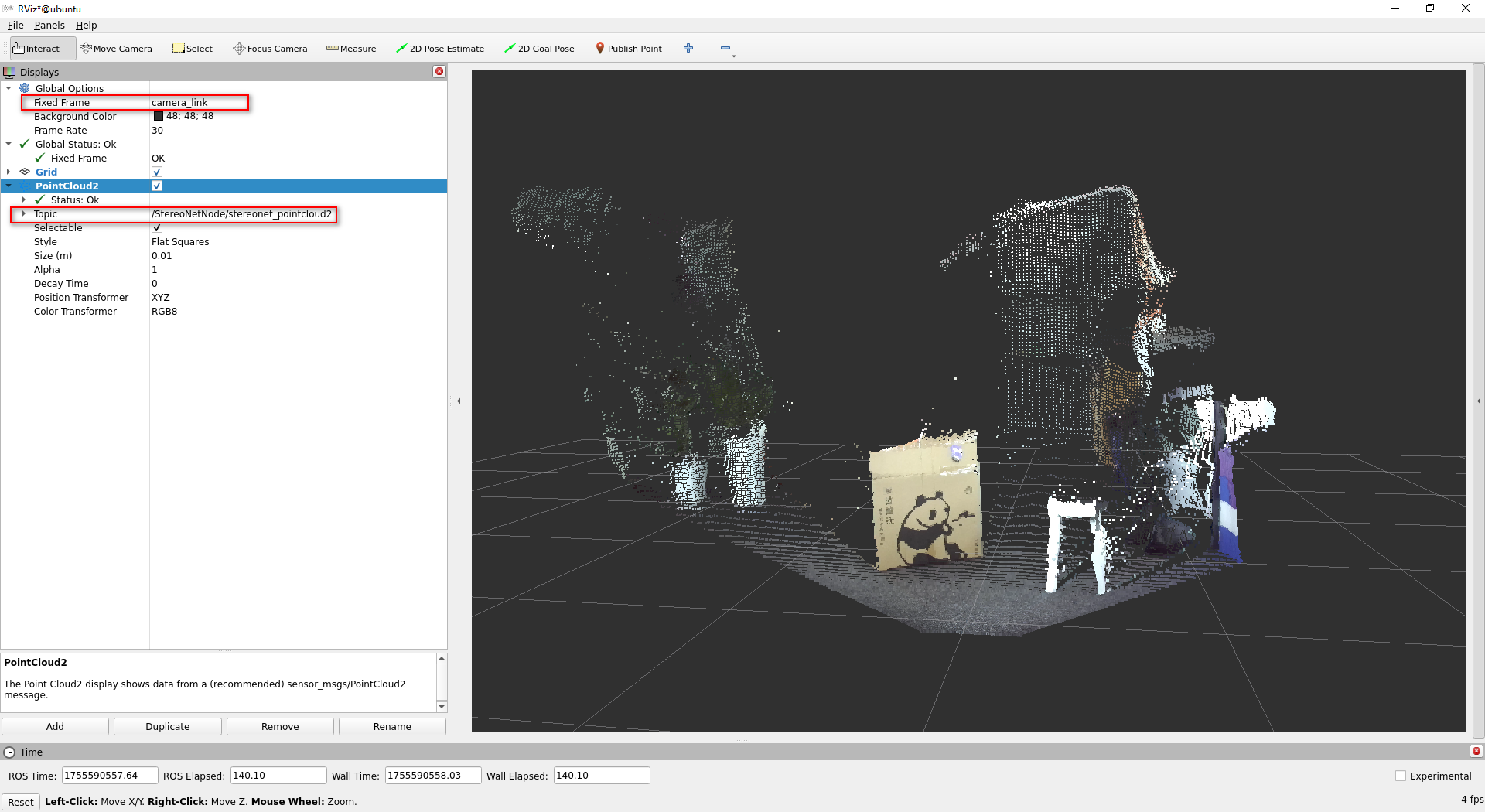Select the Style value Flat Squares
Screen dimensions: 1485x812
click(180, 242)
